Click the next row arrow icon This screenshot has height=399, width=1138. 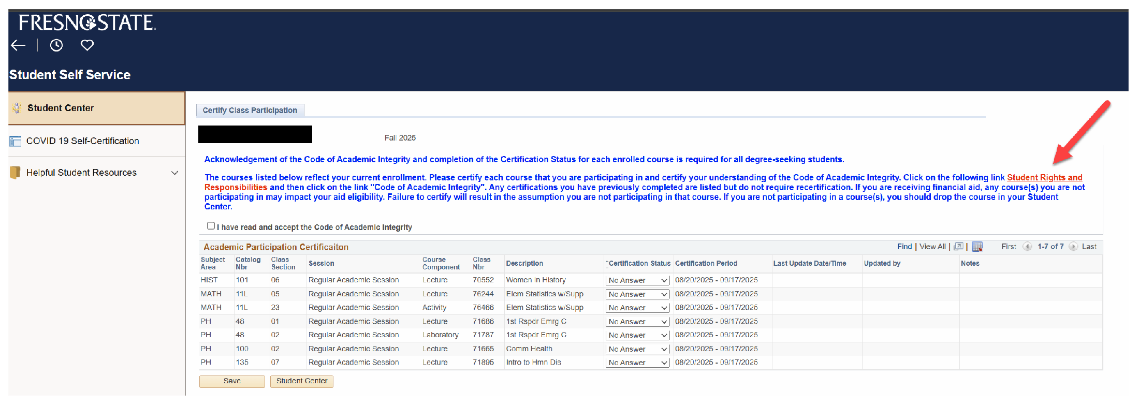click(x=1073, y=247)
